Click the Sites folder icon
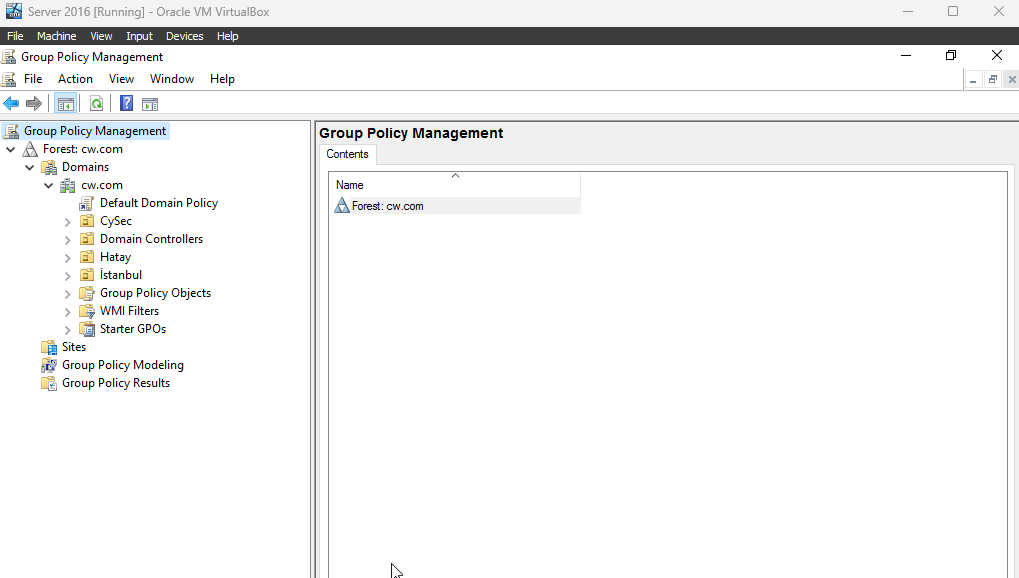1019x578 pixels. coord(49,348)
